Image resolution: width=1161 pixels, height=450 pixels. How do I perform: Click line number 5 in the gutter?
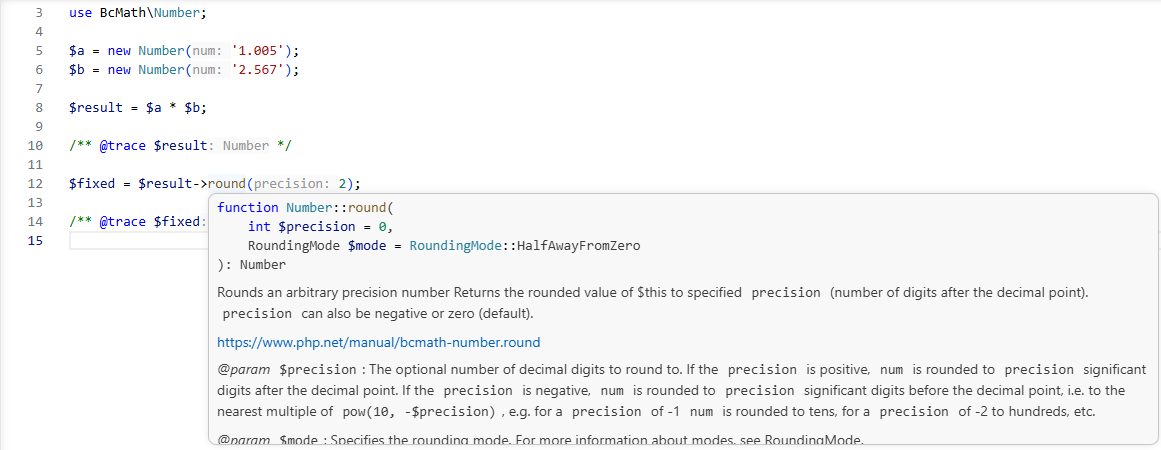[39, 51]
